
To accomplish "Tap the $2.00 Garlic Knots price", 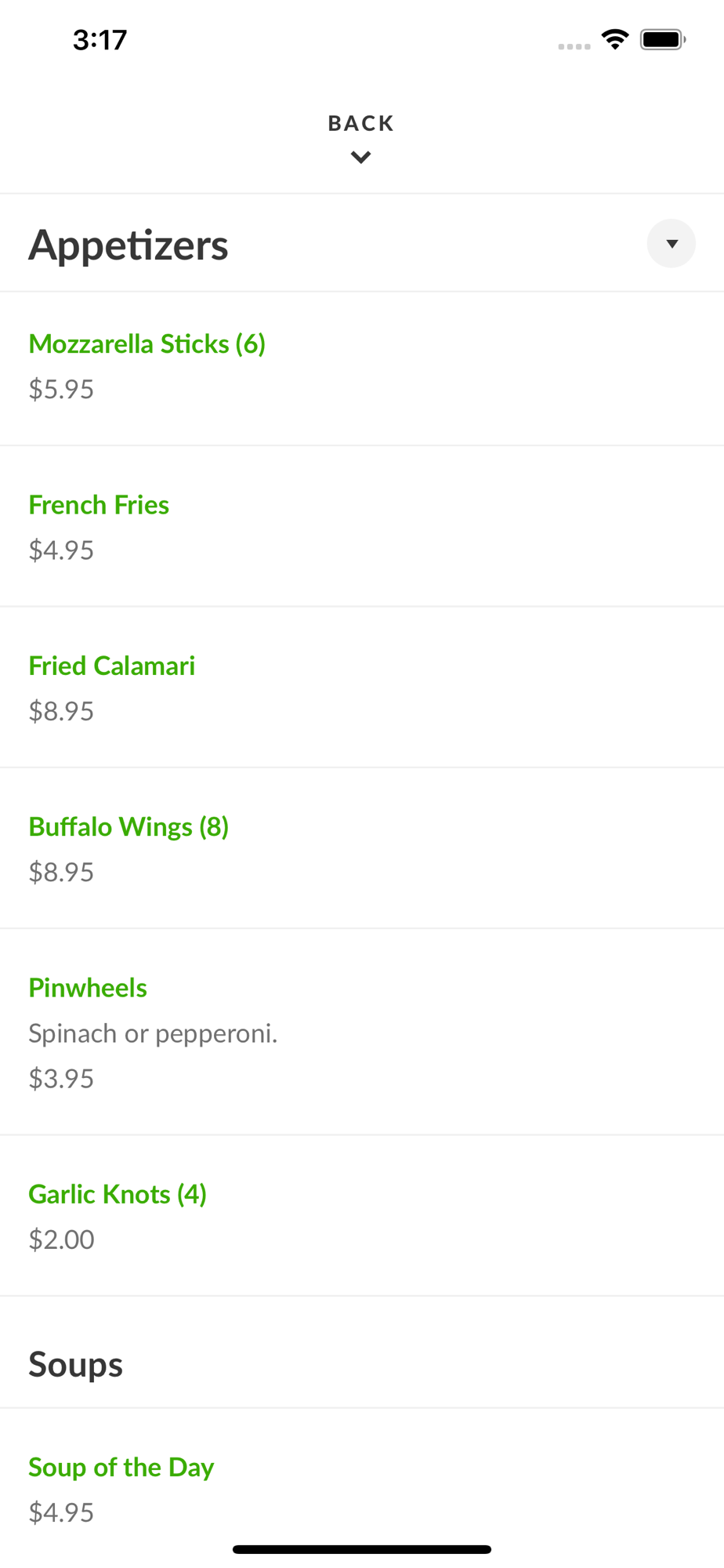I will point(61,1240).
